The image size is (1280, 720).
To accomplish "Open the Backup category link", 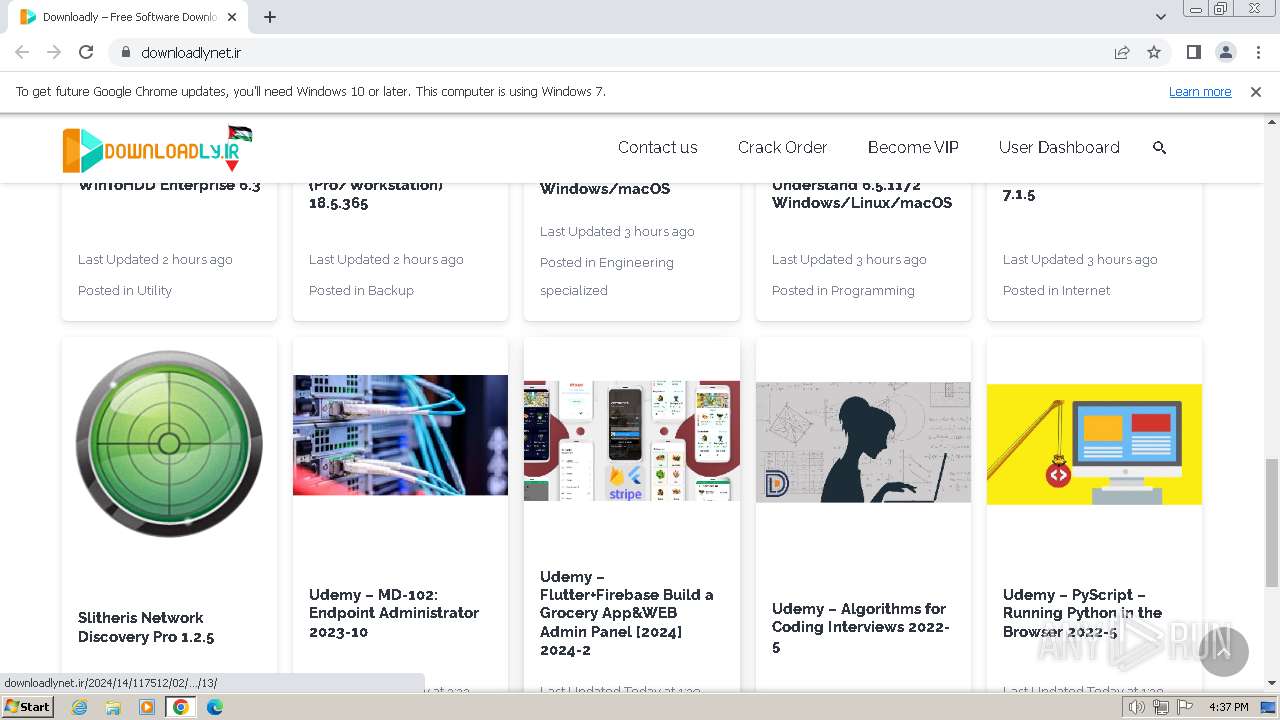I will click(390, 290).
